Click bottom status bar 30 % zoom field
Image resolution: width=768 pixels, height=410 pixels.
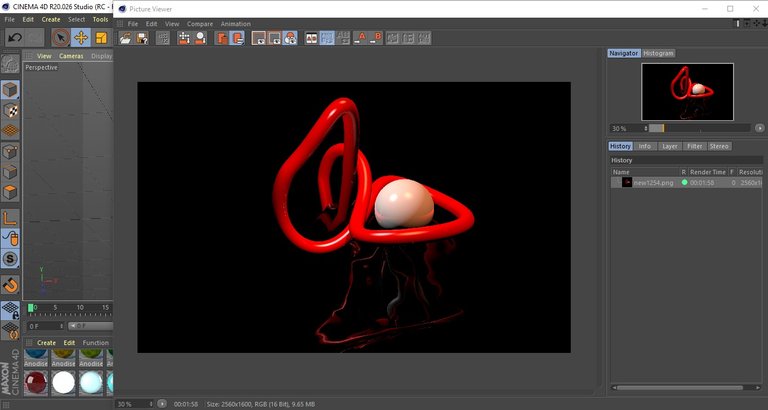click(x=134, y=404)
